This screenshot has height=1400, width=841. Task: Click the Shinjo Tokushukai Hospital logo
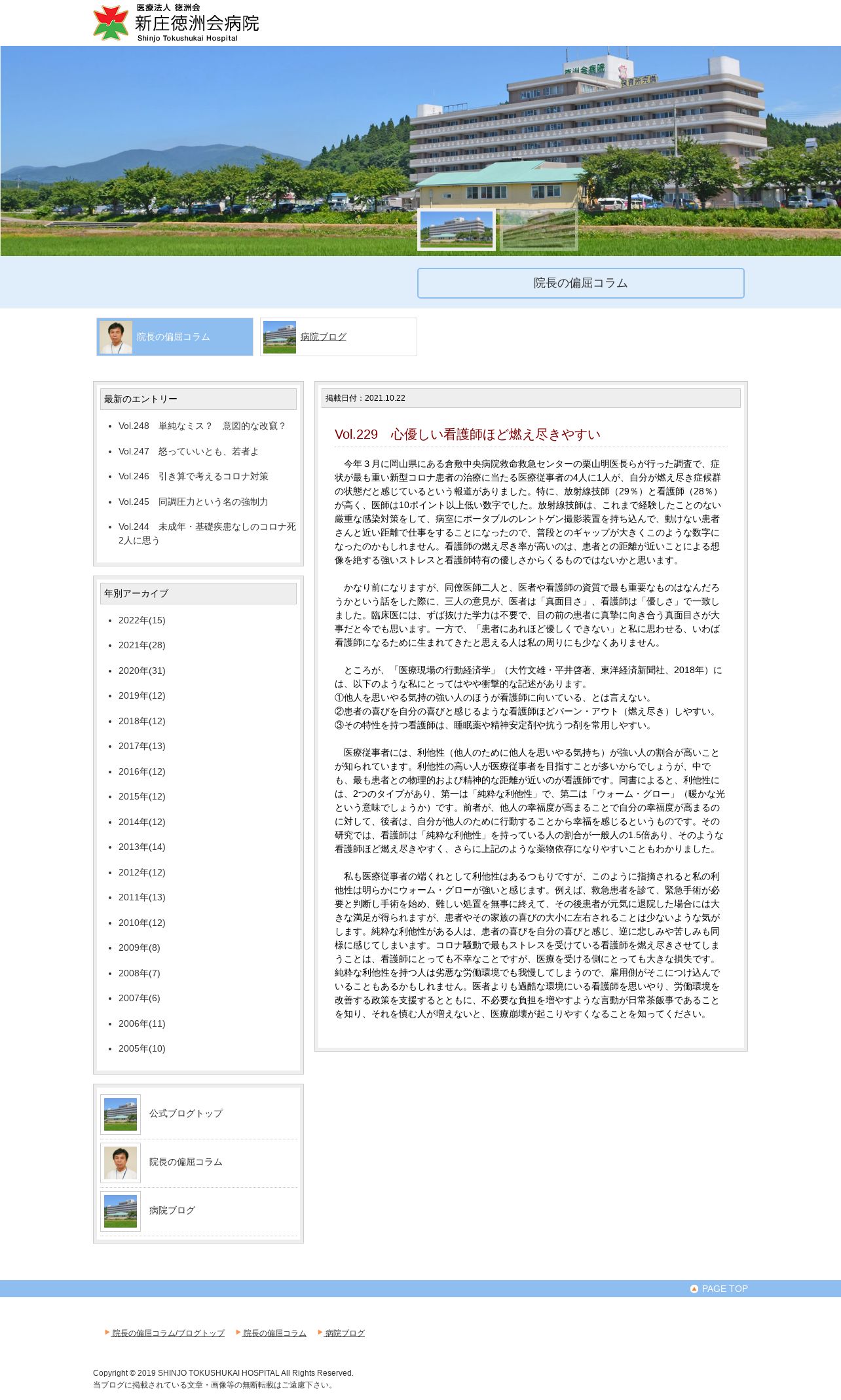176,23
